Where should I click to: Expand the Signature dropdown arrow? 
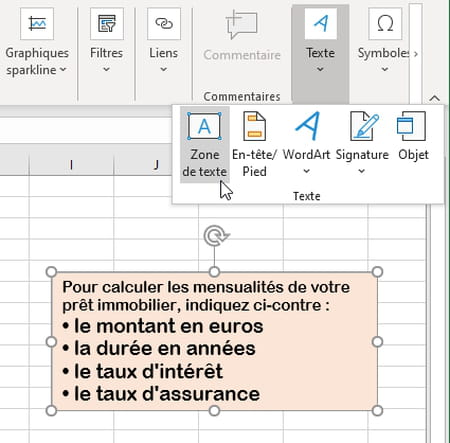point(362,171)
